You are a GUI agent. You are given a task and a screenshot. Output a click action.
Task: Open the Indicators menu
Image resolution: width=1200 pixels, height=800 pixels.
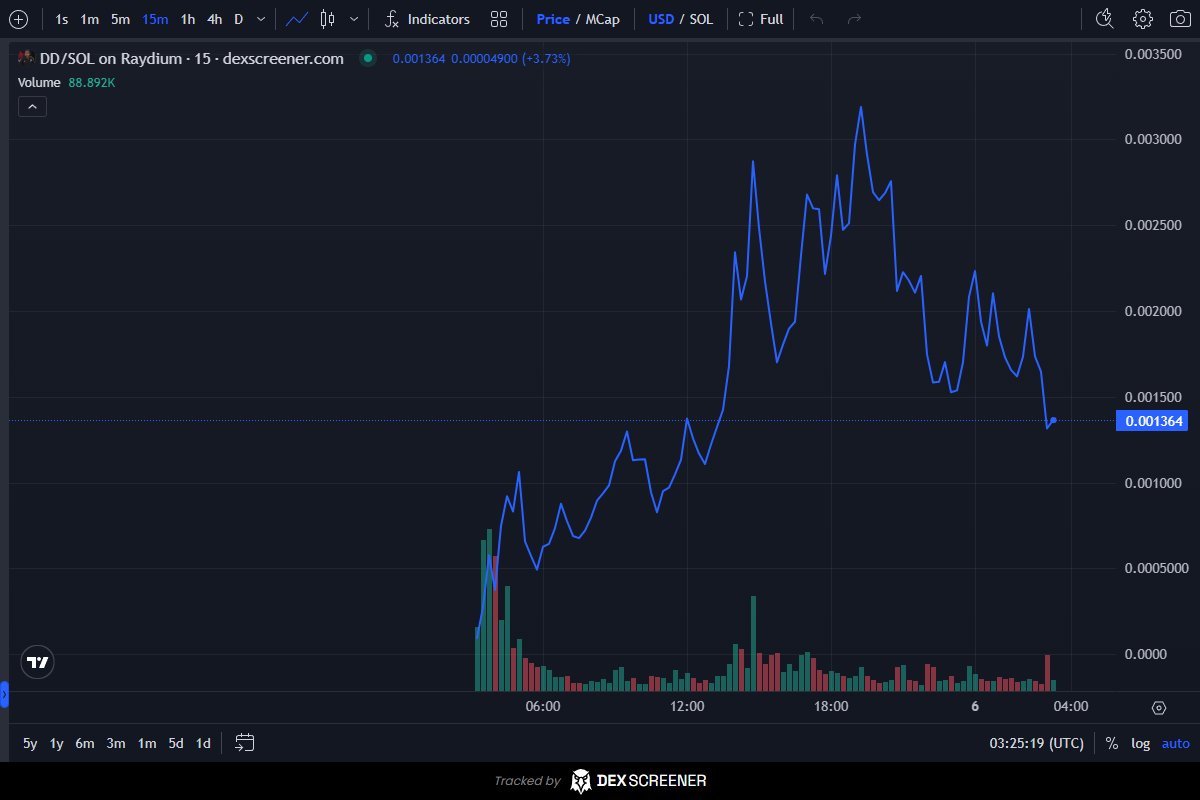click(x=427, y=19)
